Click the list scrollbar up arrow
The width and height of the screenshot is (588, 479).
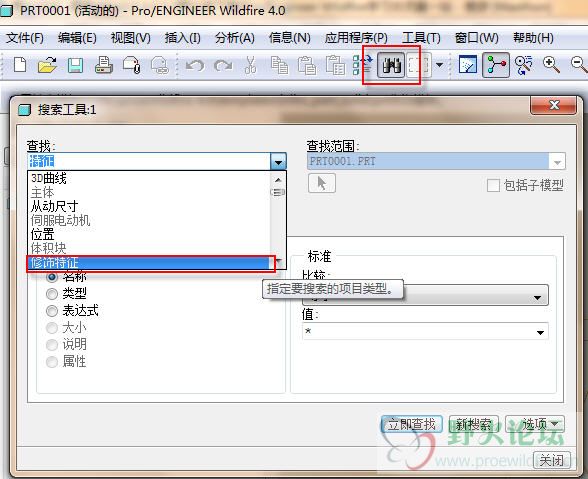(x=278, y=180)
